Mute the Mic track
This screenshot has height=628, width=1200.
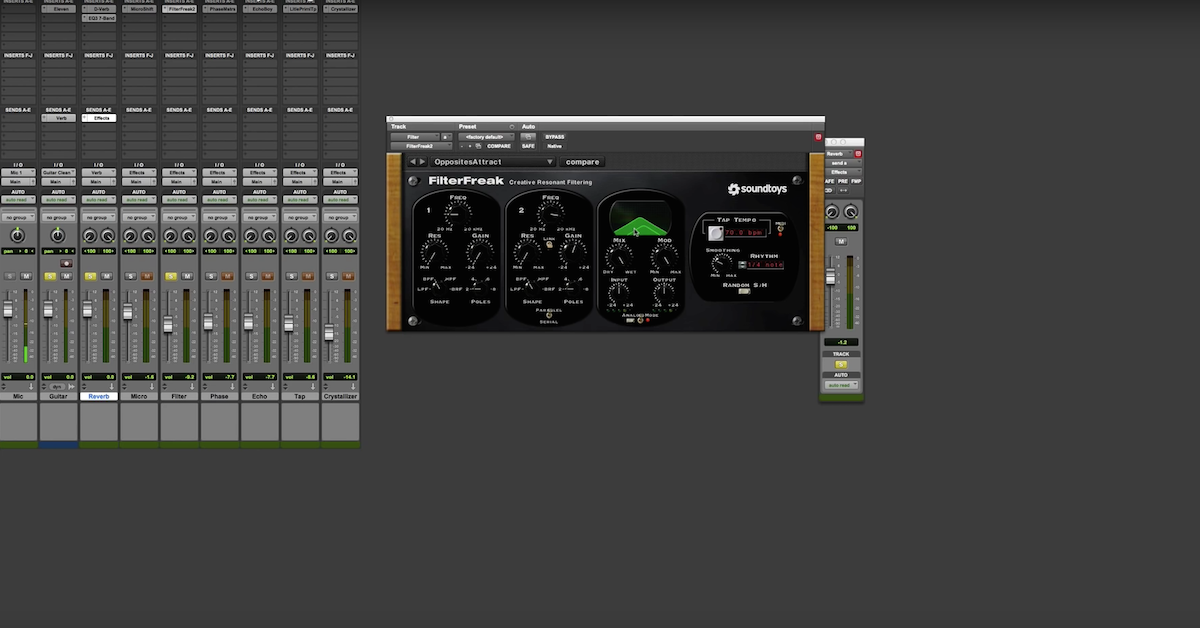click(x=26, y=276)
